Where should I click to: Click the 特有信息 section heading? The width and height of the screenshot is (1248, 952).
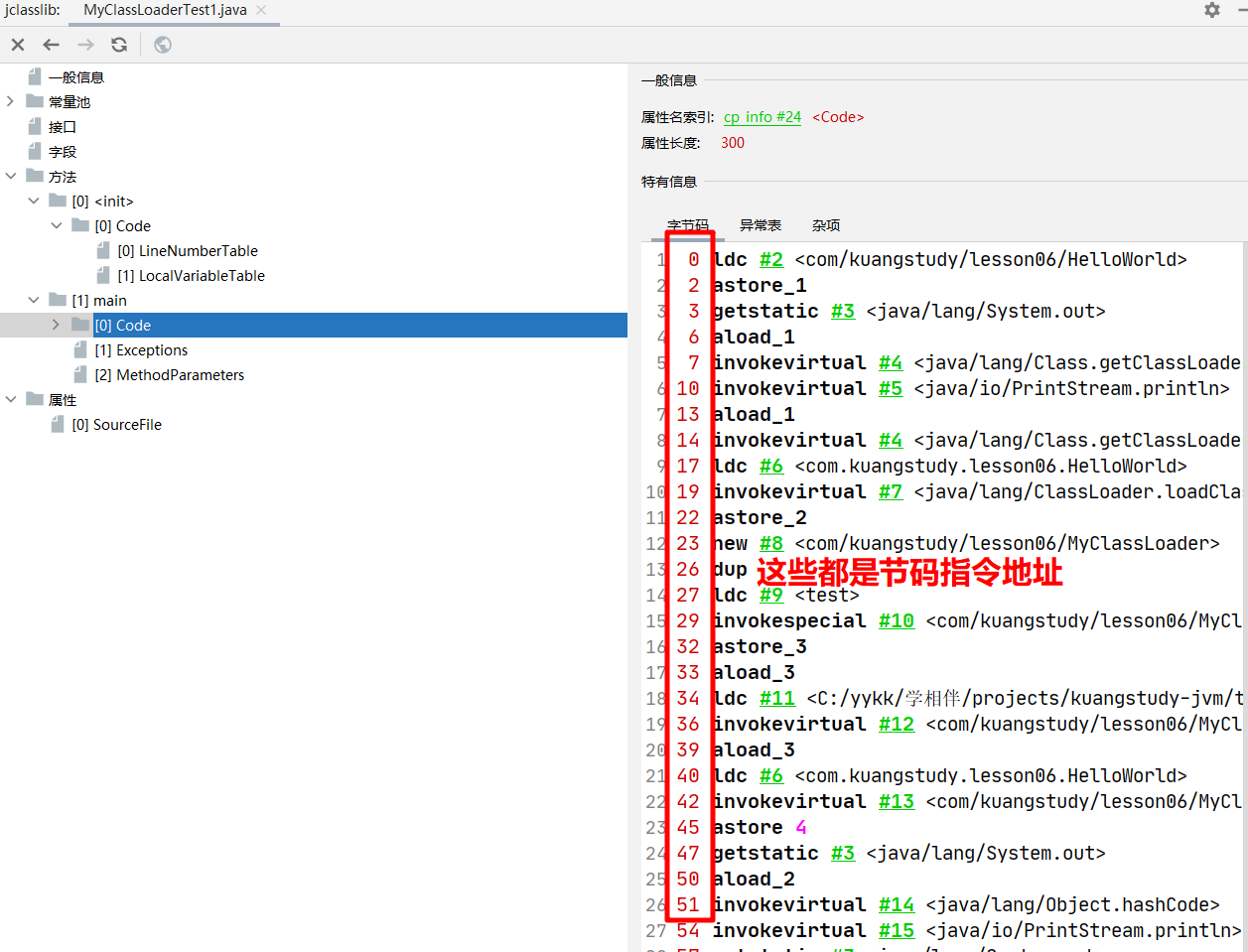(x=669, y=182)
